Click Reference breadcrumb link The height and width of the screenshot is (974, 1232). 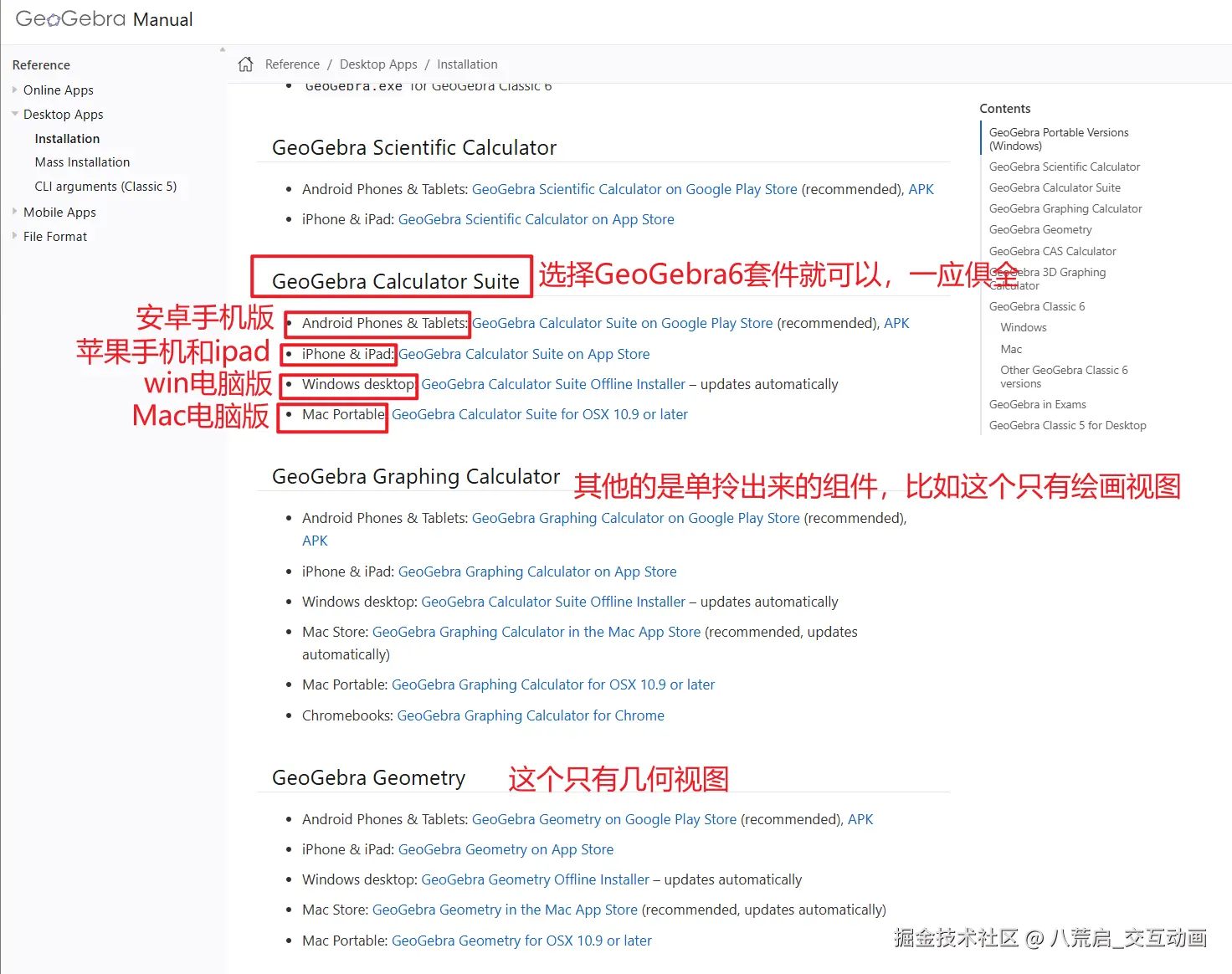pyautogui.click(x=292, y=64)
